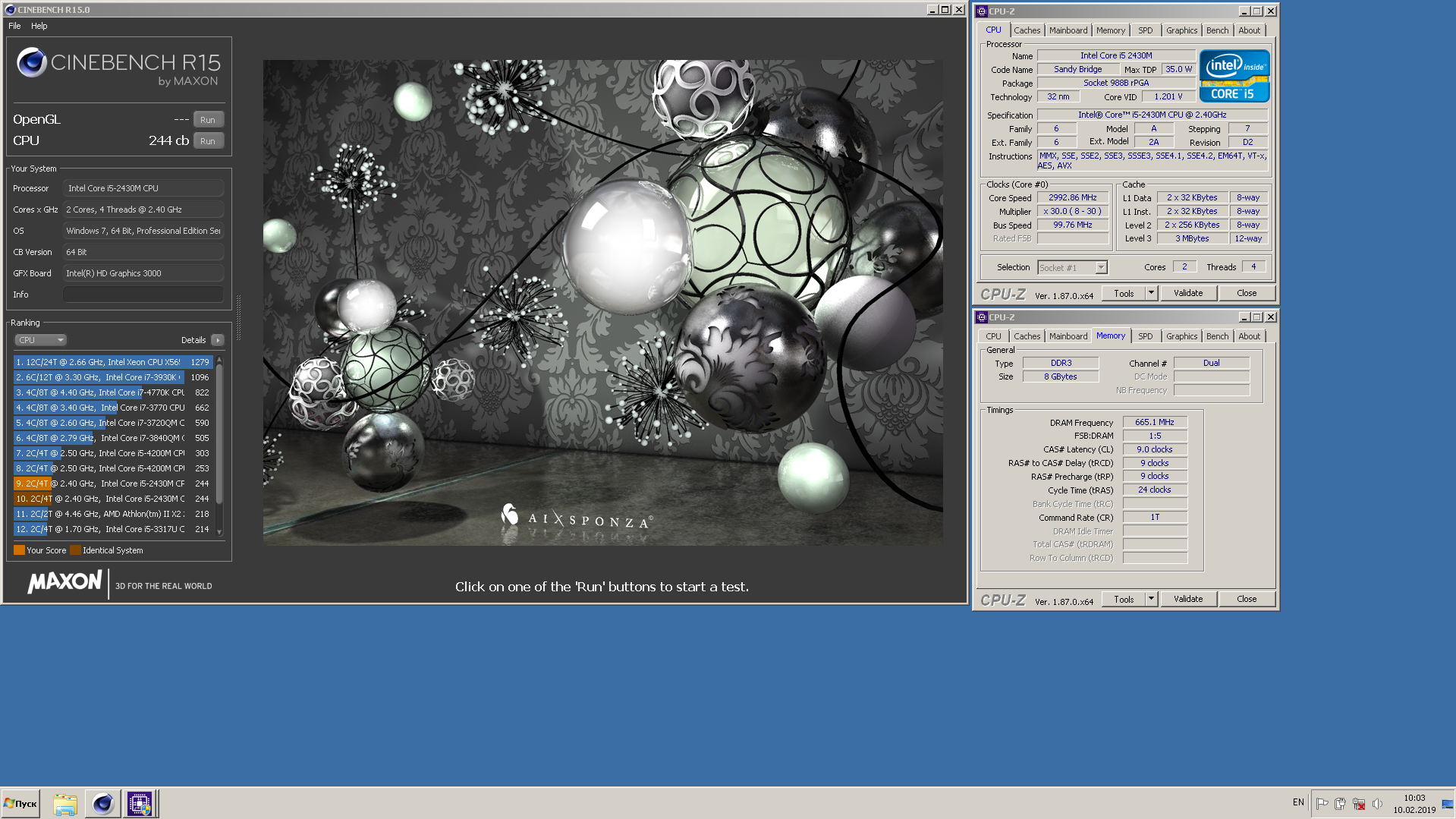The width and height of the screenshot is (1456, 819).
Task: Click the Info input field in Your System
Action: (x=143, y=295)
